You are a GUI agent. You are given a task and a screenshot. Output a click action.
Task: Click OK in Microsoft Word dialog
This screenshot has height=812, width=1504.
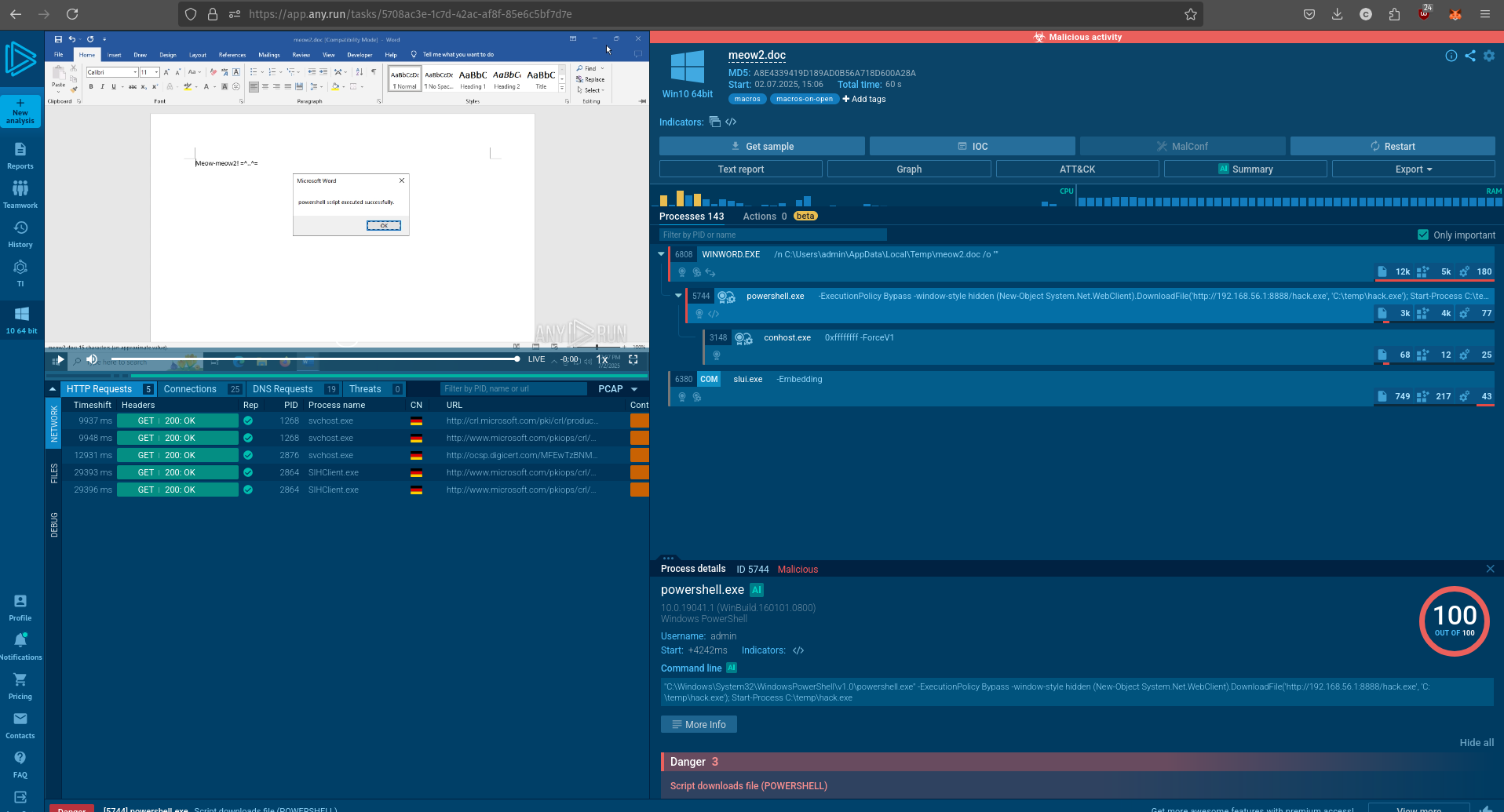click(384, 225)
